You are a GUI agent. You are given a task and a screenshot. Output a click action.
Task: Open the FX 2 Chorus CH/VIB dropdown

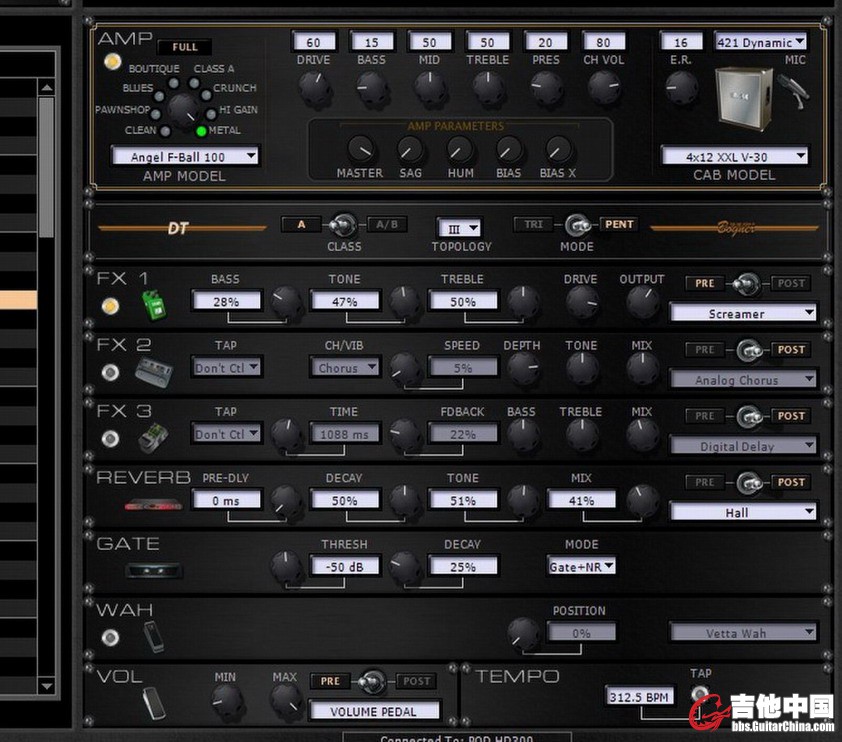click(x=345, y=368)
